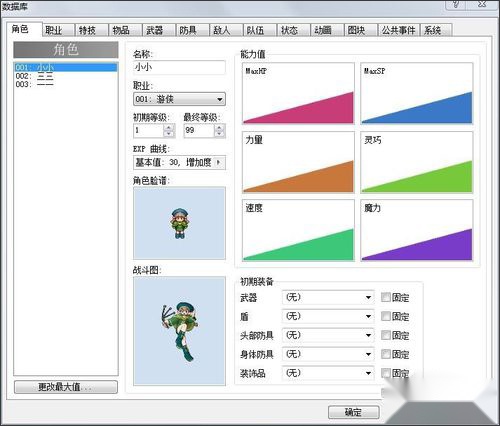The image size is (500, 426).
Task: Select the 角色 tab
Action: (24, 29)
